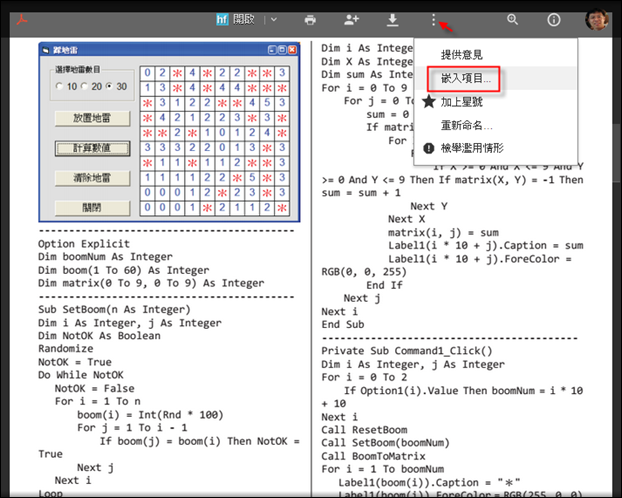Click the add-person share icon
The image size is (622, 498).
[x=351, y=19]
